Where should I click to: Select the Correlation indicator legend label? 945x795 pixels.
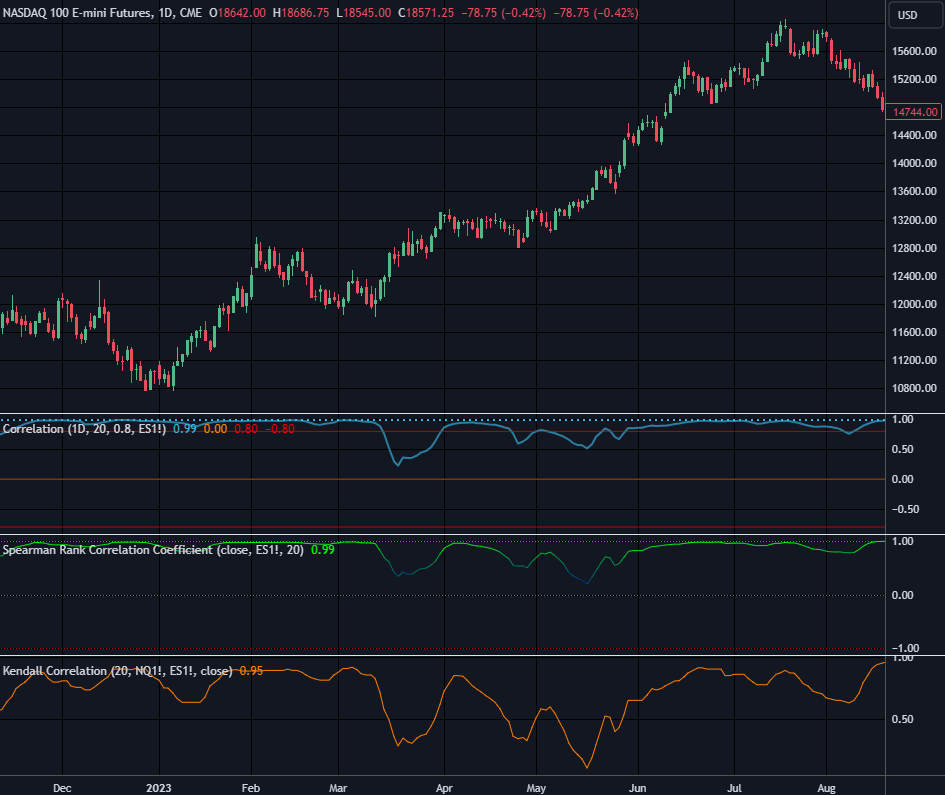[84, 429]
